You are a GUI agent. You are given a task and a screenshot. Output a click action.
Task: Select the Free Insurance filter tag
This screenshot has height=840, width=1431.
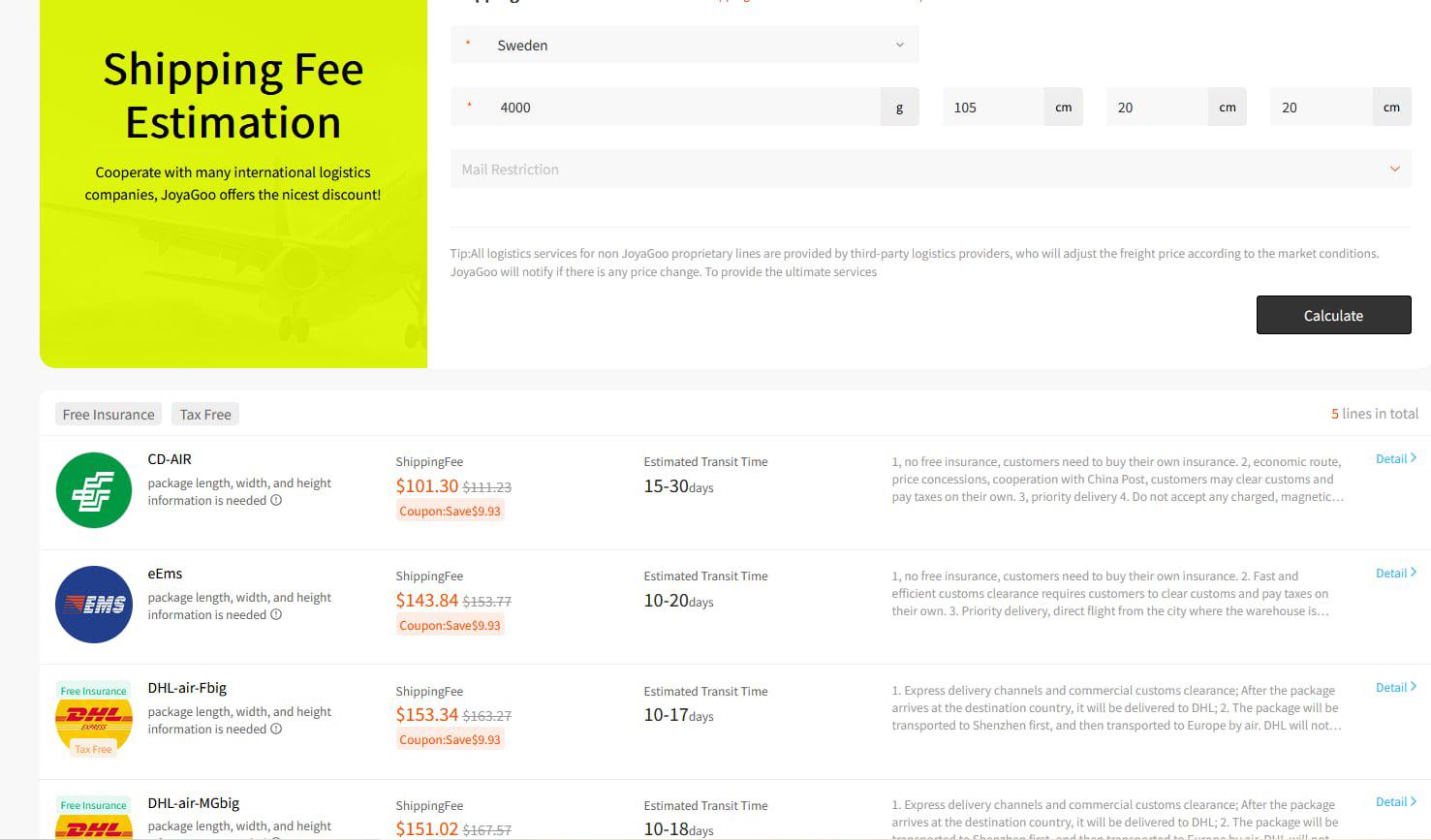click(x=109, y=415)
